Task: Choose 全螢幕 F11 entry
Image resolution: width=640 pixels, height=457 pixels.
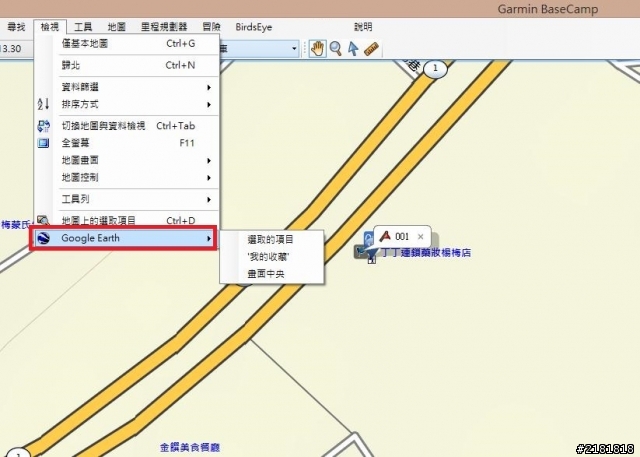Action: click(127, 143)
